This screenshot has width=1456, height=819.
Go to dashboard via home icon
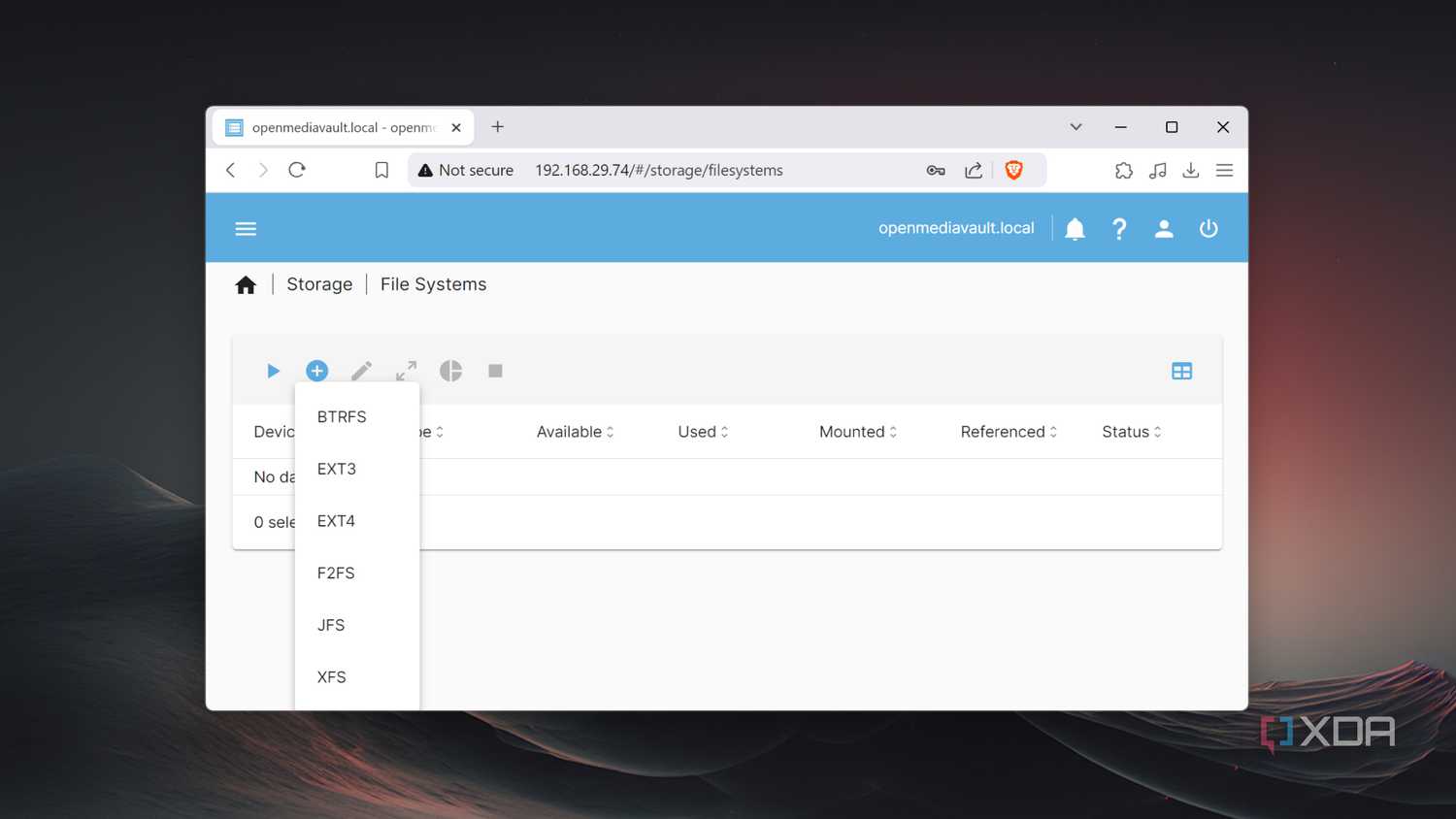tap(246, 284)
